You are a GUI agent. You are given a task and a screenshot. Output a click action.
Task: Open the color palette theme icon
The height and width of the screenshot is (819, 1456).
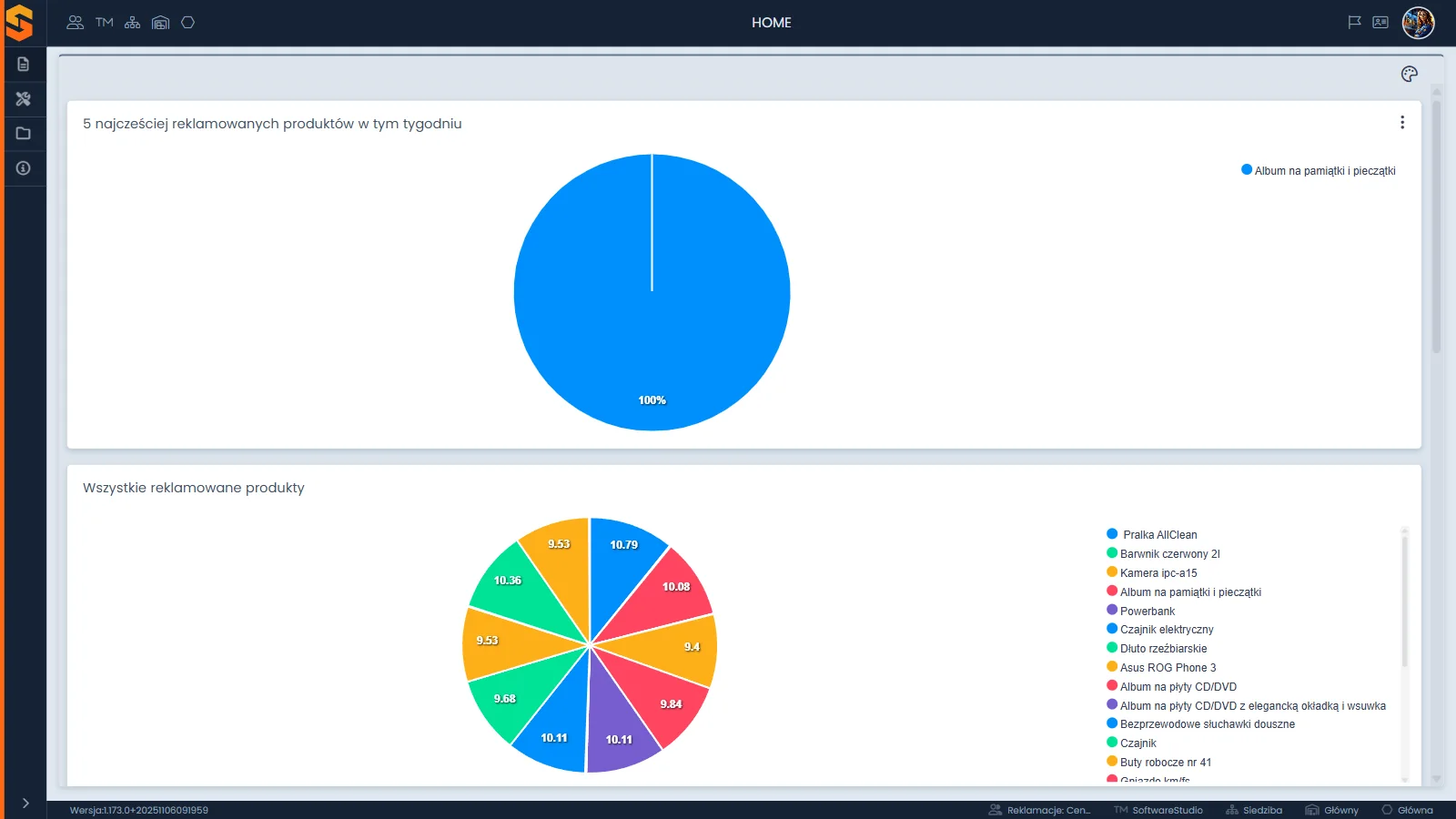click(x=1410, y=75)
